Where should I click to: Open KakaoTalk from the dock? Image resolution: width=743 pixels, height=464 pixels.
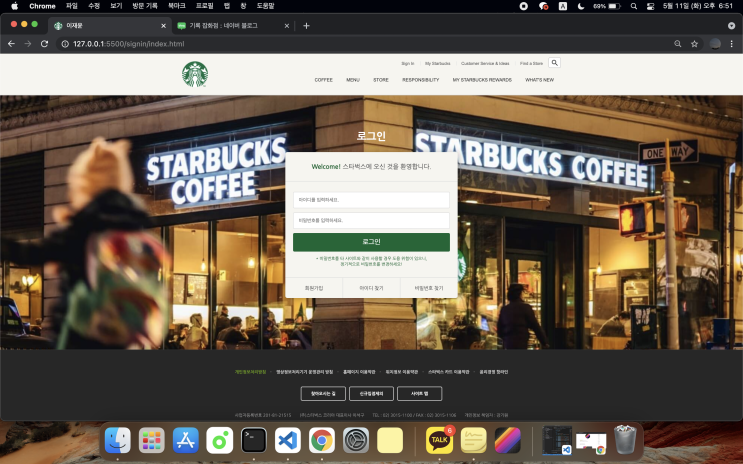pos(439,440)
